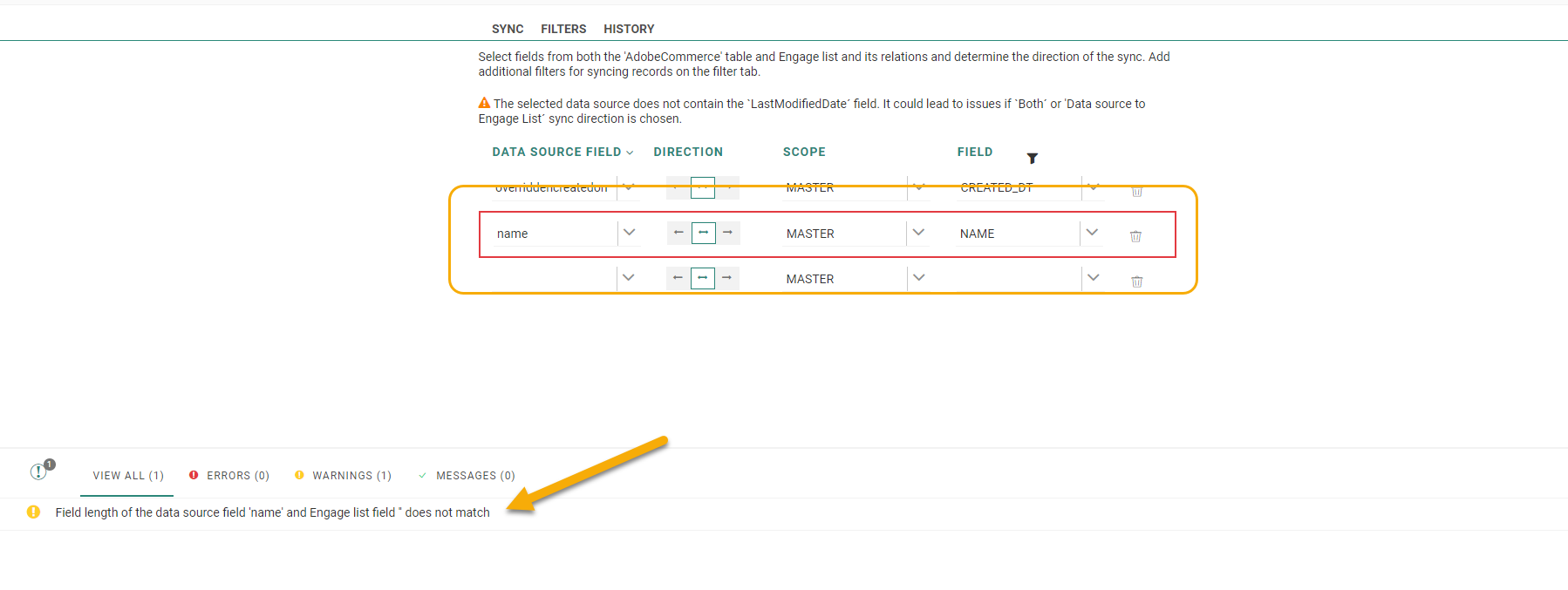The image size is (1568, 590).
Task: Set empty row direction to right arrow
Action: [x=726, y=278]
